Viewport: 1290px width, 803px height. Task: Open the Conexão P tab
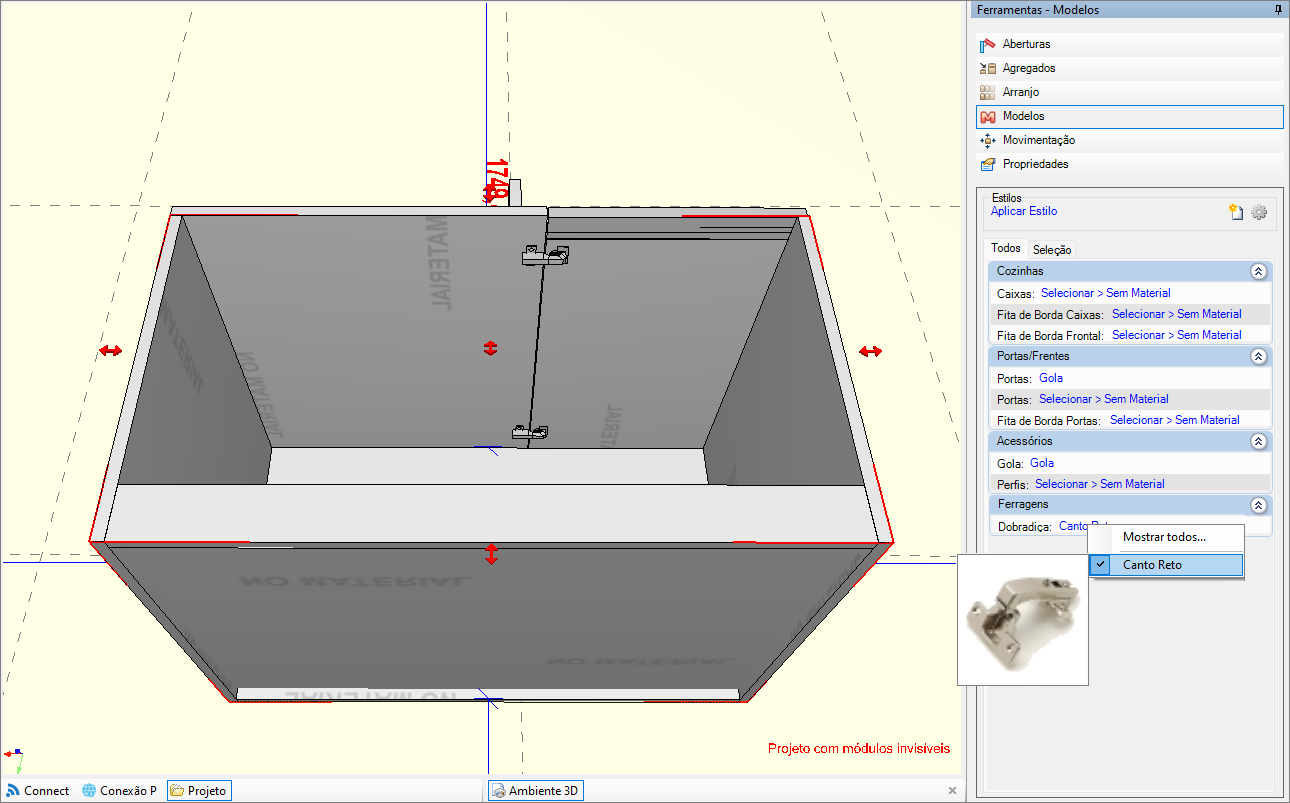coord(120,791)
